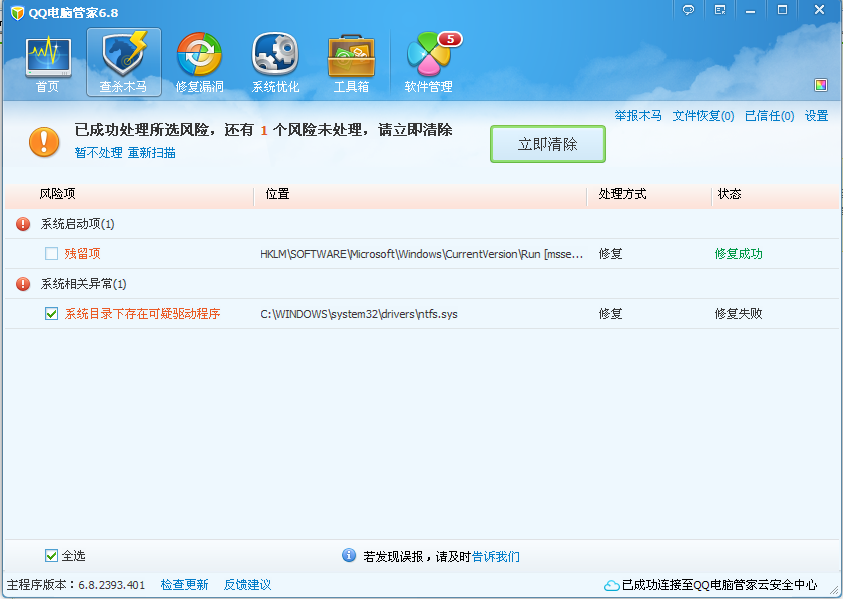Click the C:\WINDOWS\system32\drivers\ntfs.sys path

click(359, 314)
